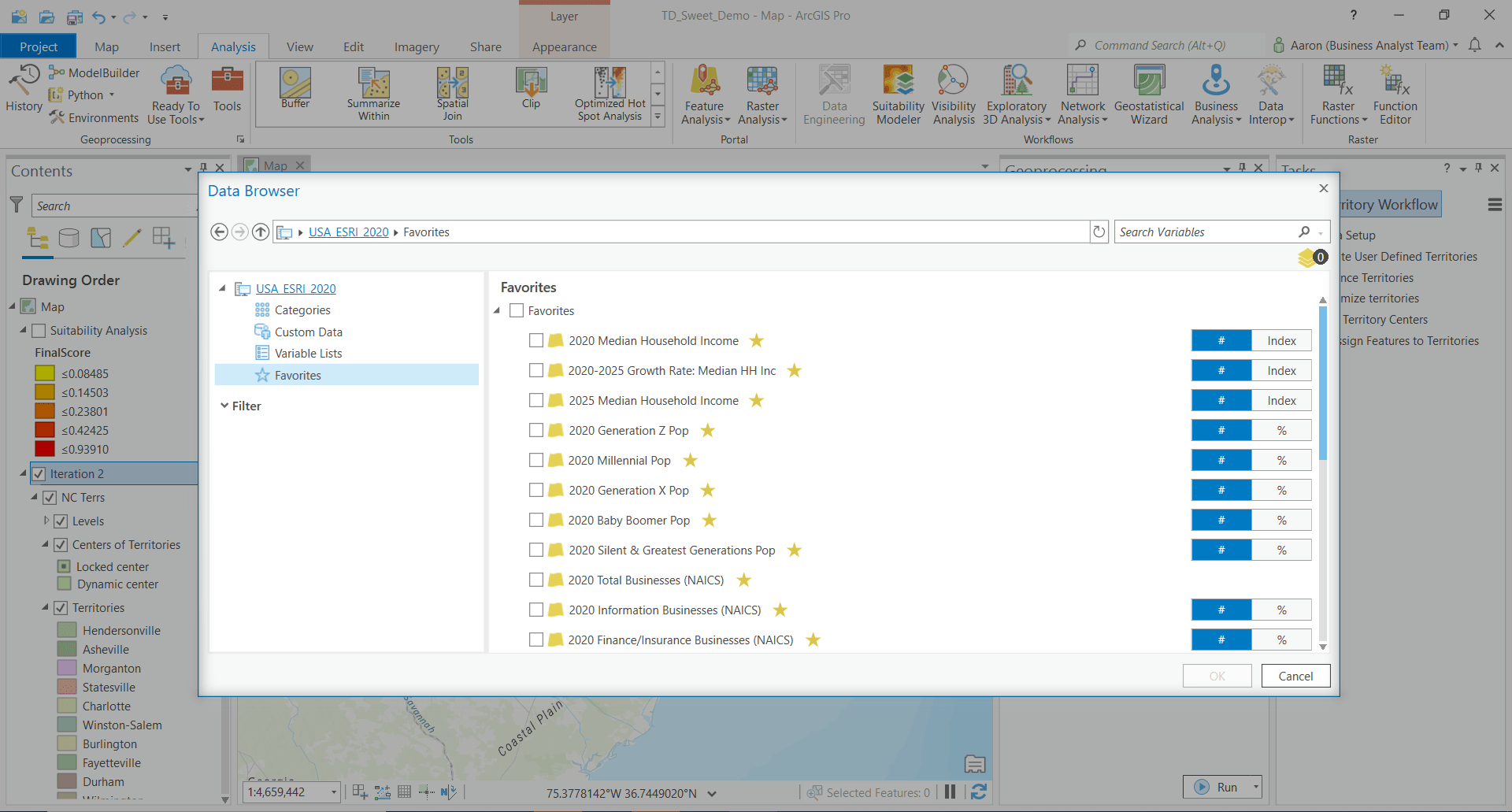Switch Contents to list by drawing order
The width and height of the screenshot is (1512, 812).
coord(37,238)
